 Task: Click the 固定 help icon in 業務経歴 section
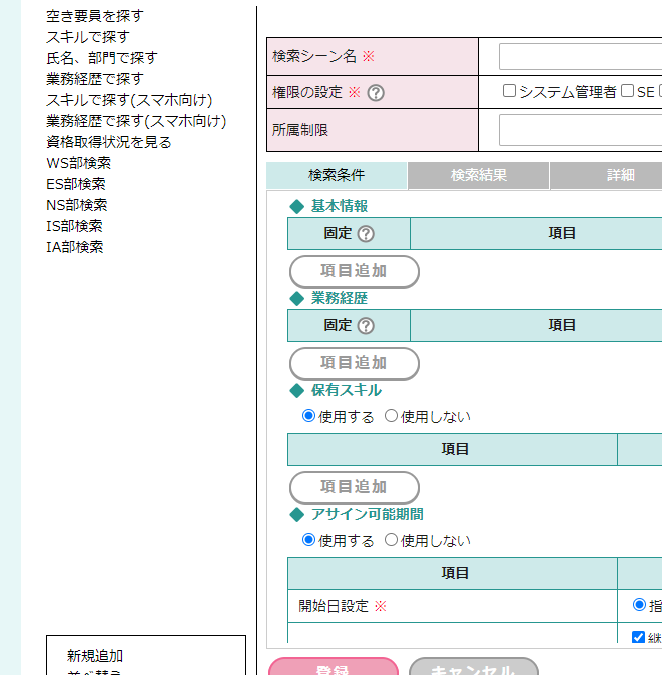click(x=366, y=326)
